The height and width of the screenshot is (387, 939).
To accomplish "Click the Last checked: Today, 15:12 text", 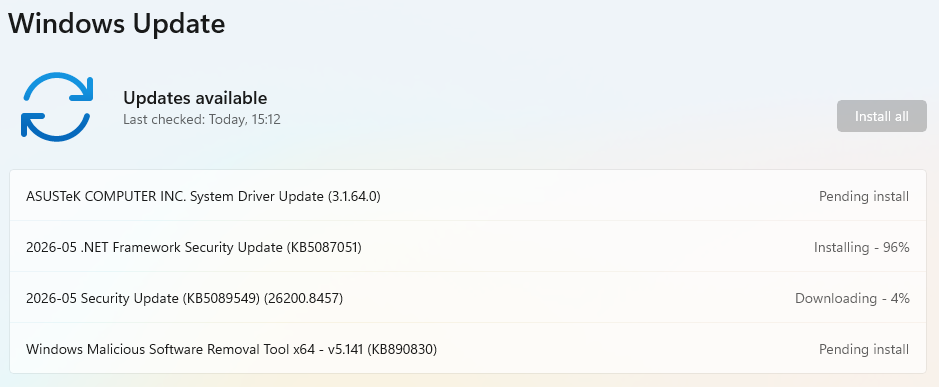I will click(x=202, y=120).
